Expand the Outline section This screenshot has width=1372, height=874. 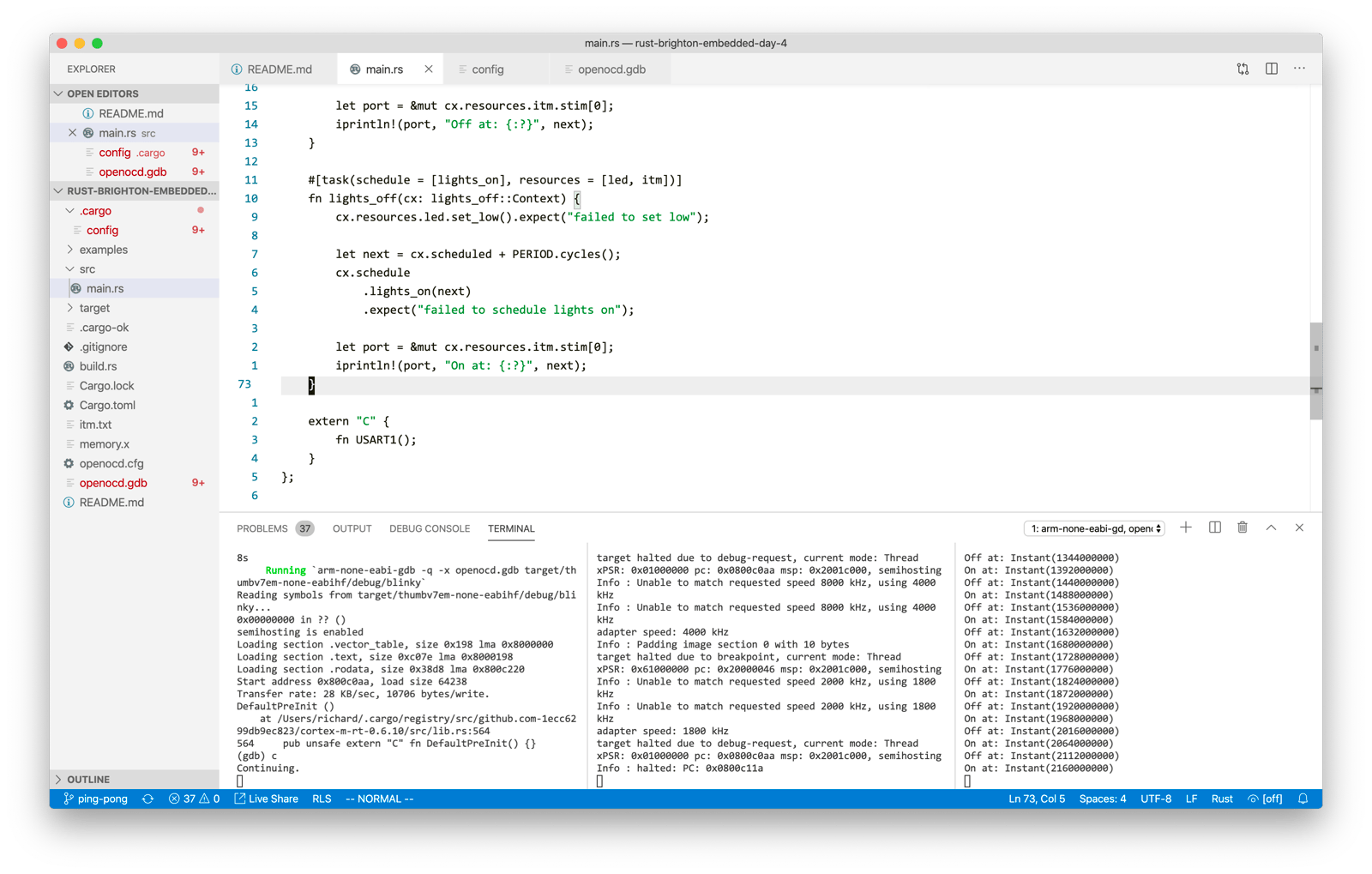pyautogui.click(x=134, y=780)
